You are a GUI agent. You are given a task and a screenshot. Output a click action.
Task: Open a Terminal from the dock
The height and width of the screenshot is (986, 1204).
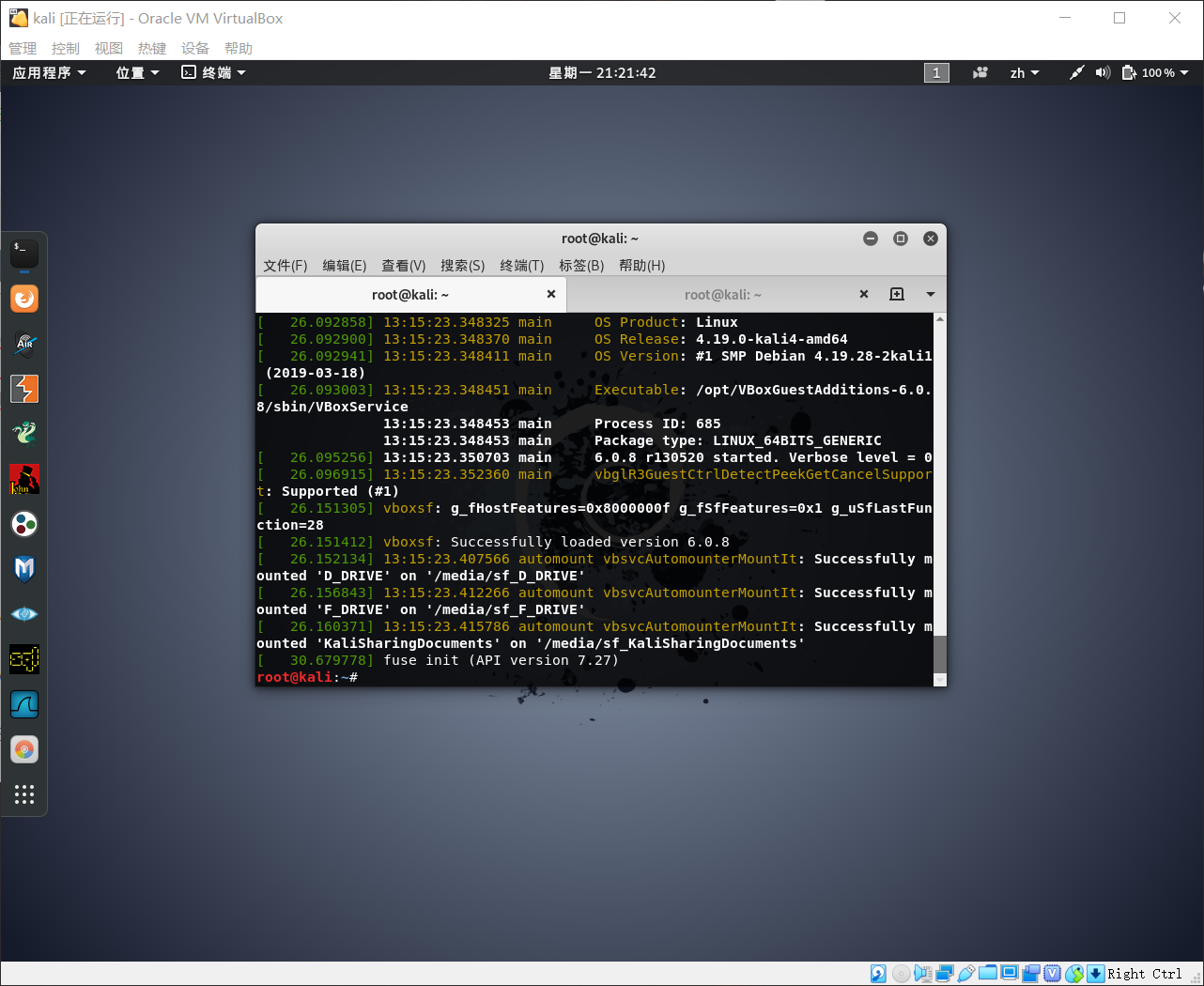pos(23,254)
